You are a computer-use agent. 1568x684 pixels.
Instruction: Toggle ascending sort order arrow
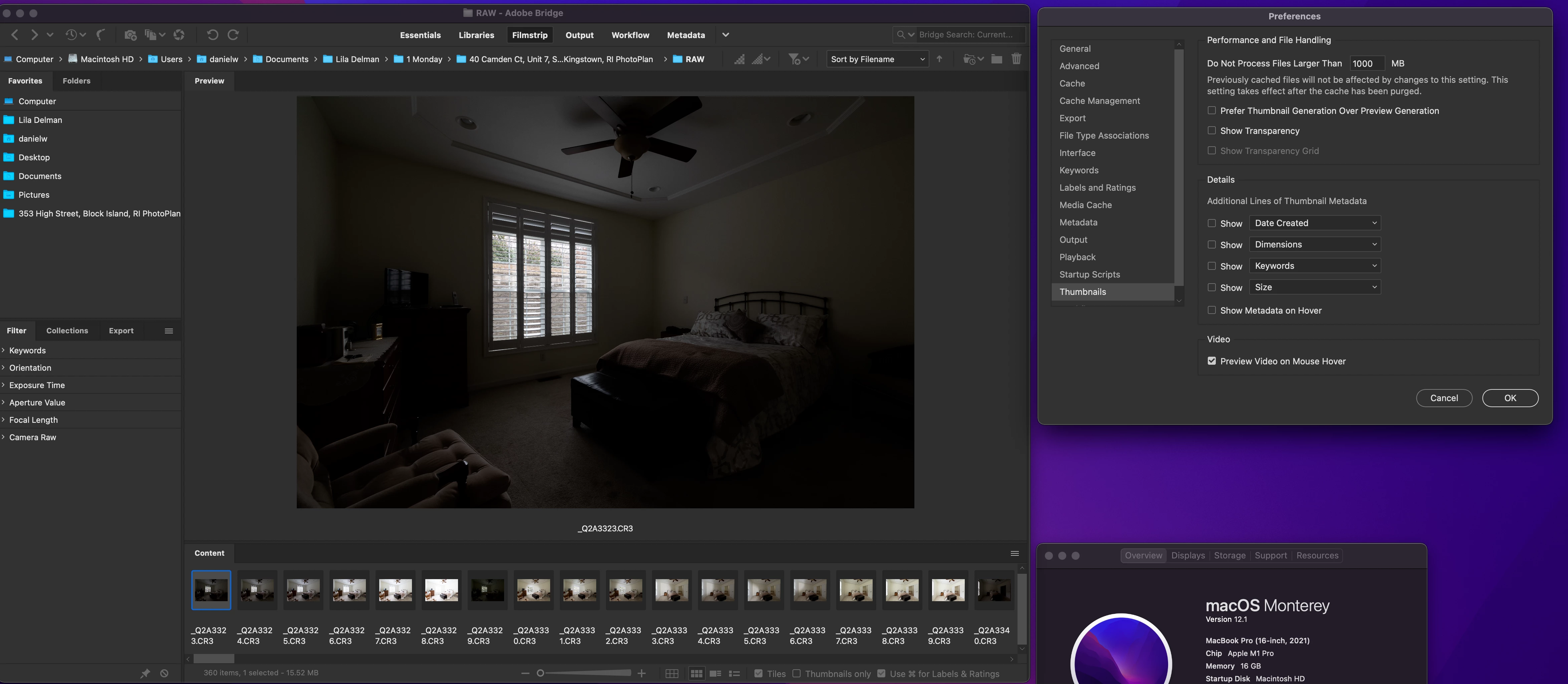(939, 59)
